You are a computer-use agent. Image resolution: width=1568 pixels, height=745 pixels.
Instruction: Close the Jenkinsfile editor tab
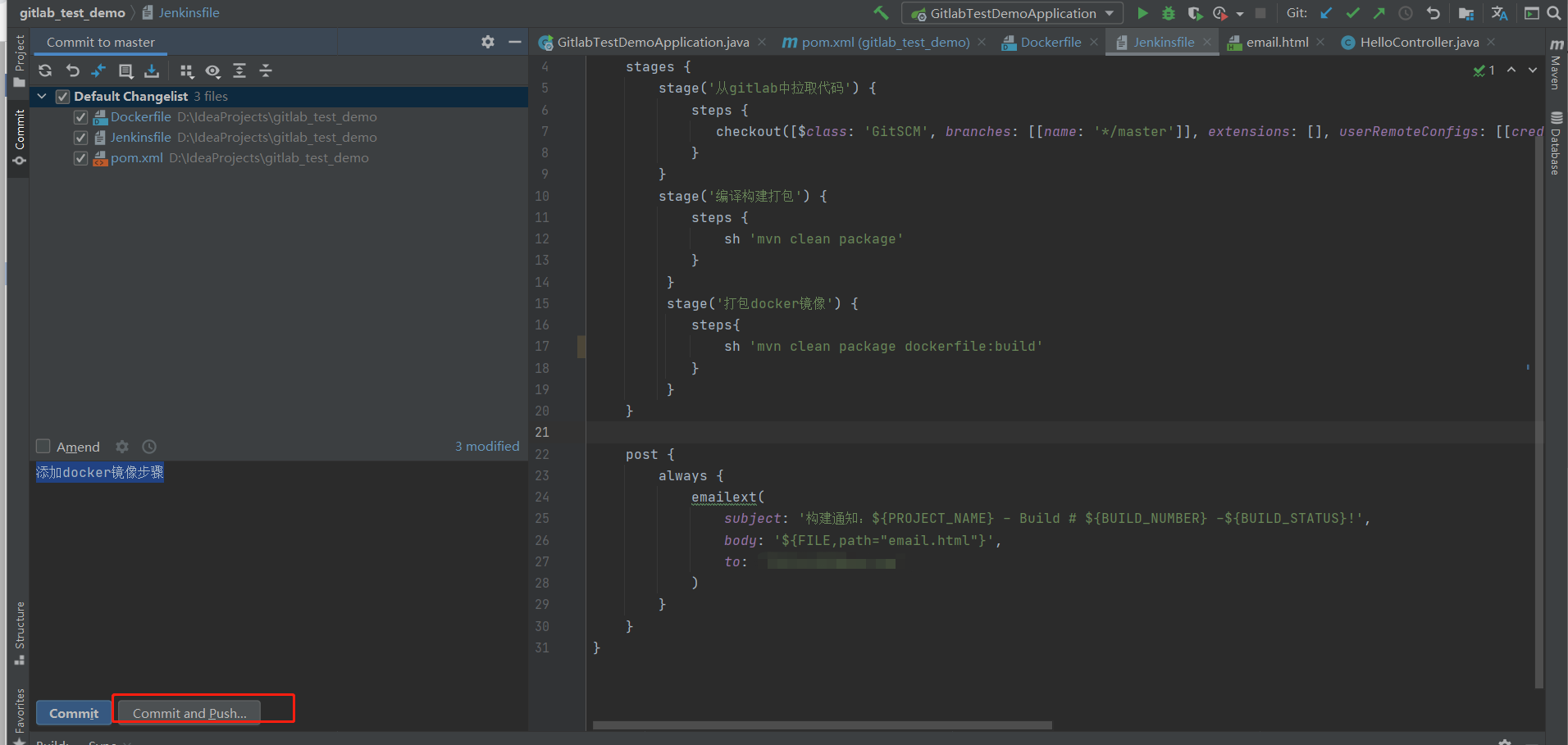pyautogui.click(x=1207, y=42)
